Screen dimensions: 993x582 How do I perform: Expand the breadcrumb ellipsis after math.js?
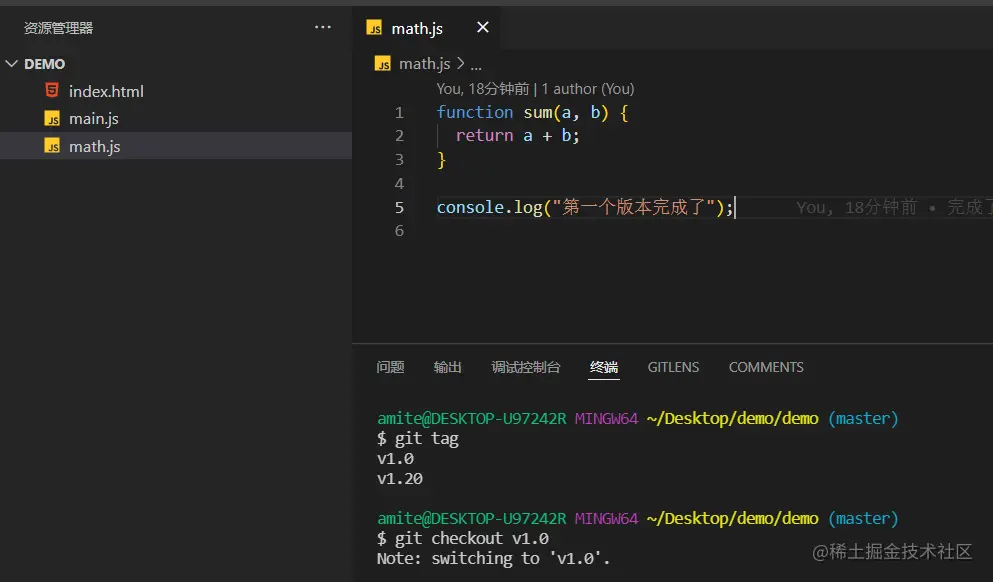click(x=474, y=62)
